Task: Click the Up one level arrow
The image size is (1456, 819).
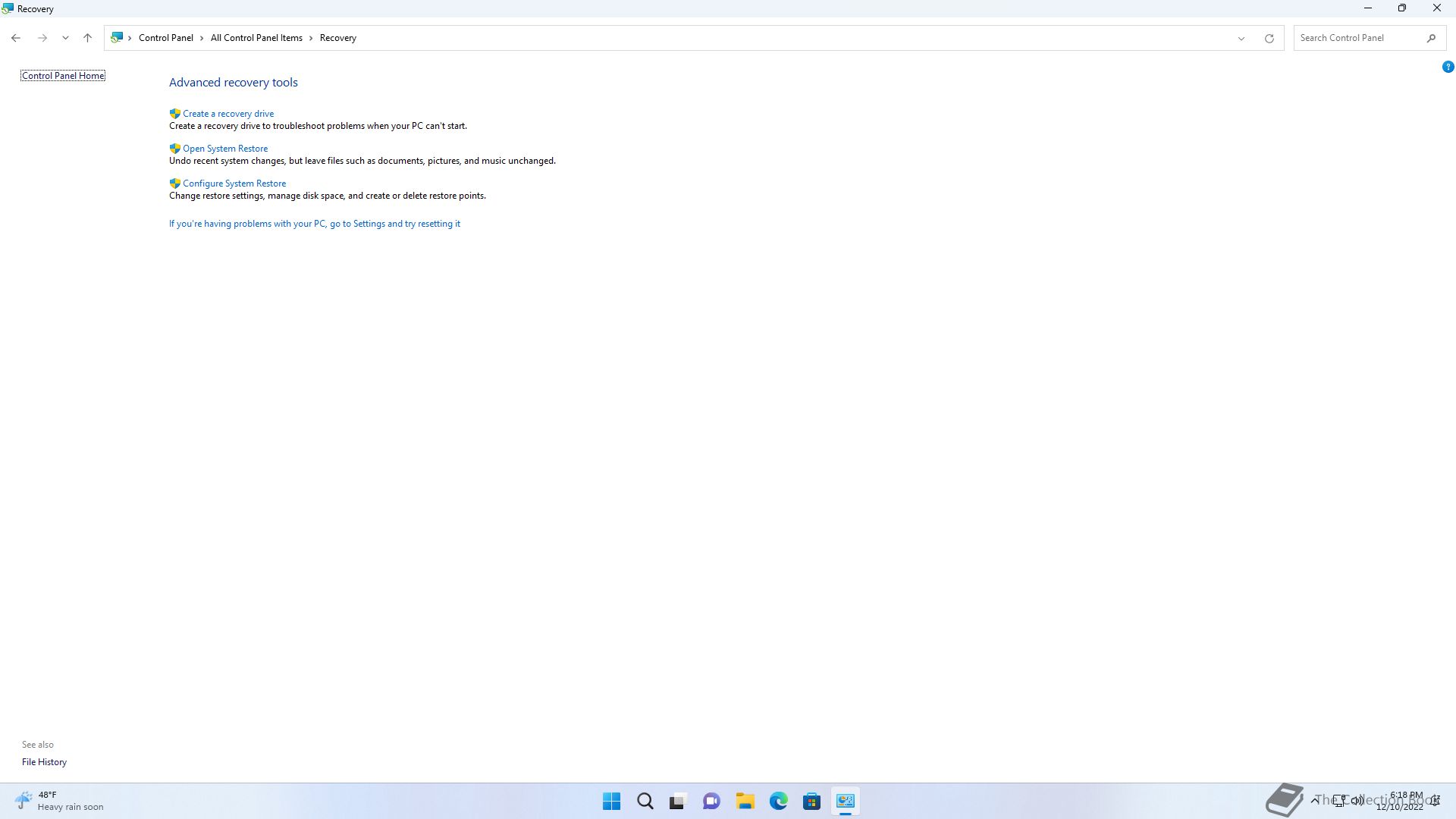Action: [87, 38]
